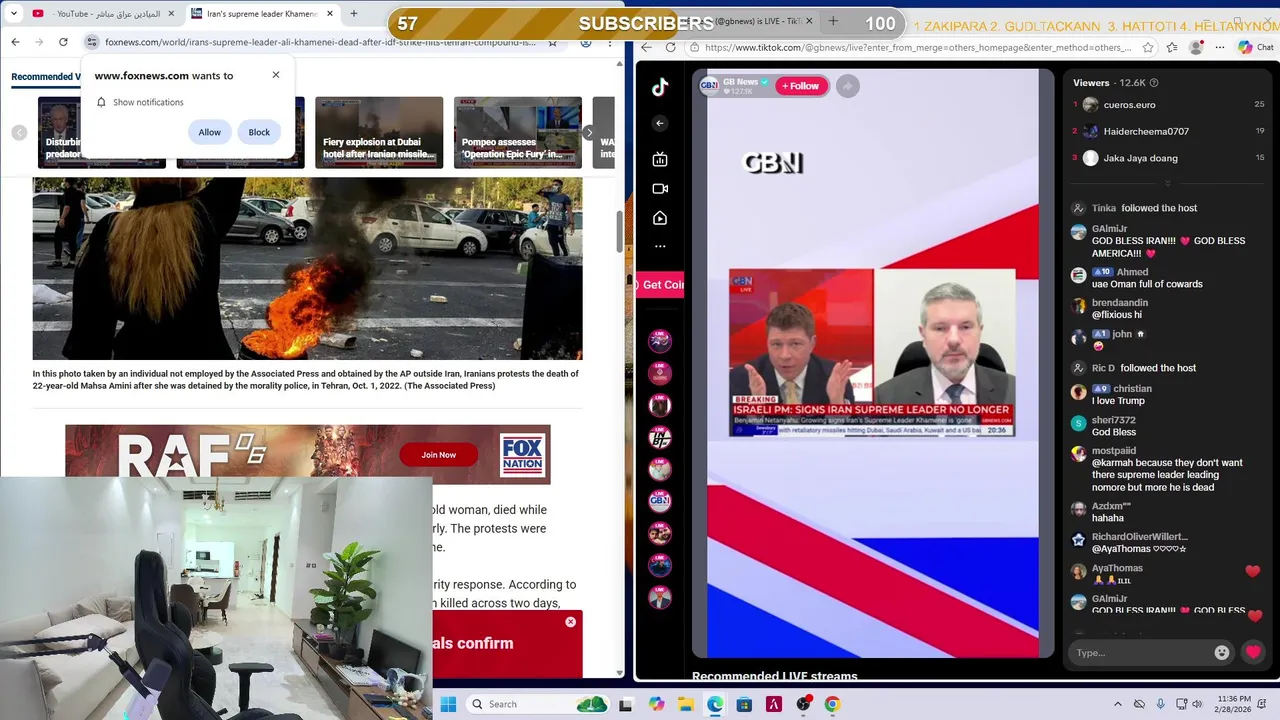Open Fiery explosion at Dubai hotel video thumbnail
The image size is (1280, 720).
pyautogui.click(x=379, y=132)
